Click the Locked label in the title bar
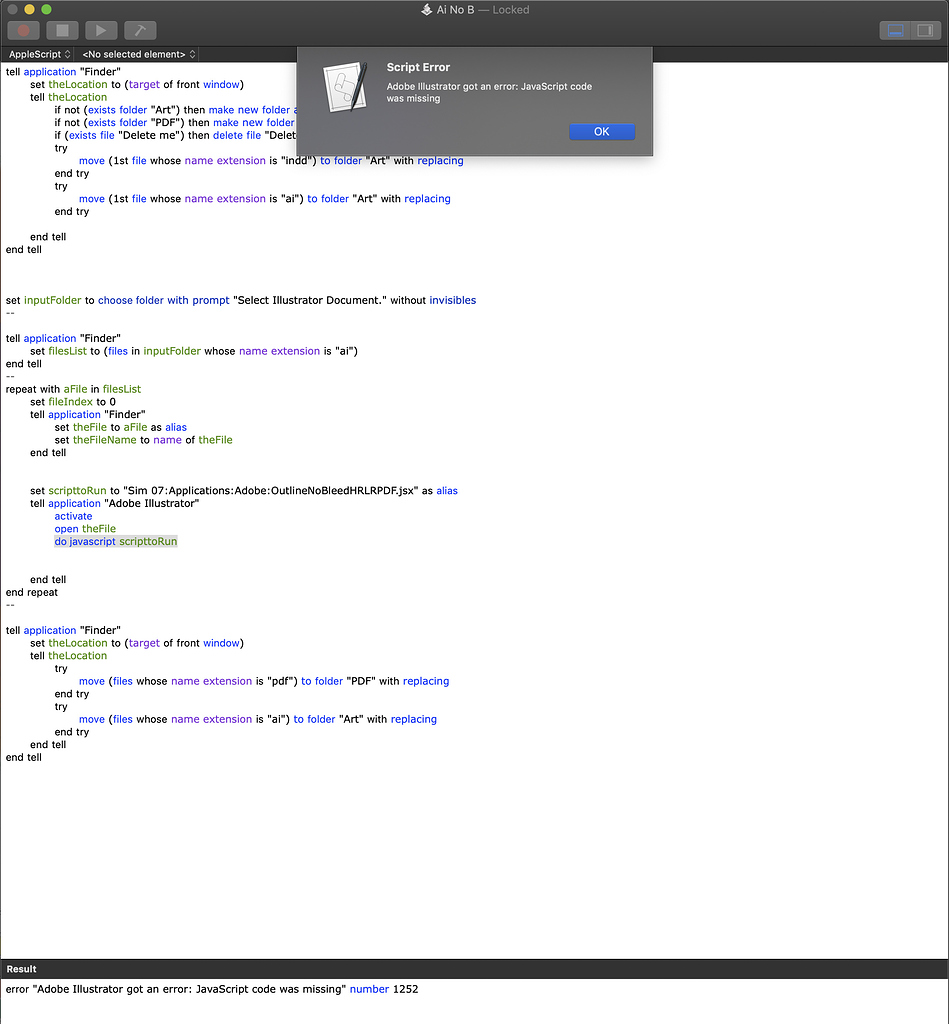 pyautogui.click(x=511, y=10)
